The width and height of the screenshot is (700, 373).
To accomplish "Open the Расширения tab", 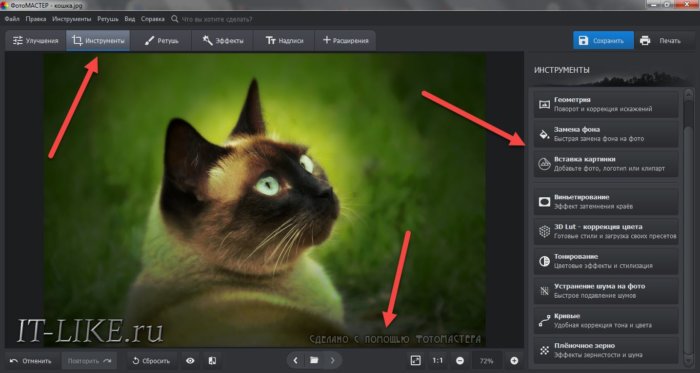I will (345, 41).
